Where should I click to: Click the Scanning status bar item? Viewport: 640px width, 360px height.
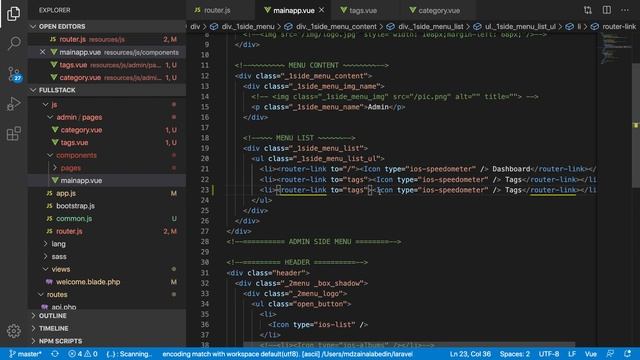coord(129,354)
